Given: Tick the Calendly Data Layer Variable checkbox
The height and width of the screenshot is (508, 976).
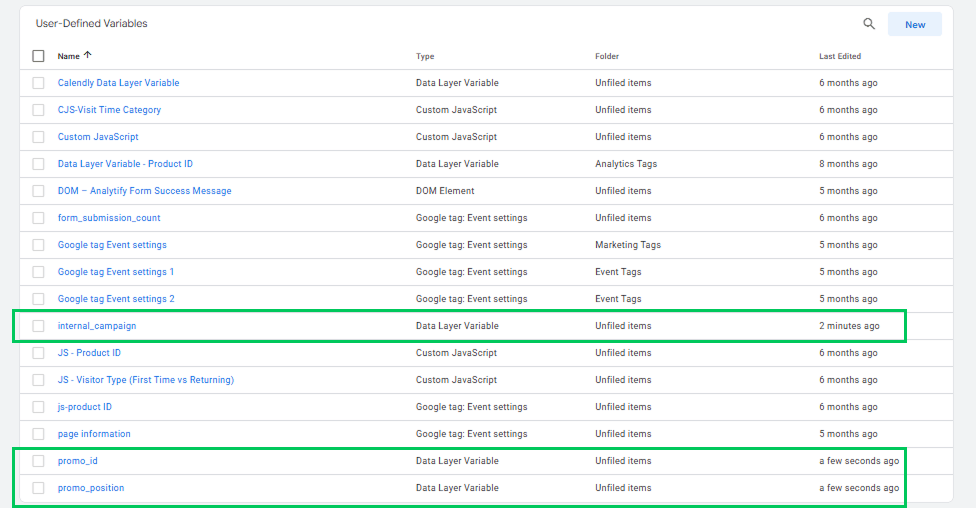Looking at the screenshot, I should 39,83.
